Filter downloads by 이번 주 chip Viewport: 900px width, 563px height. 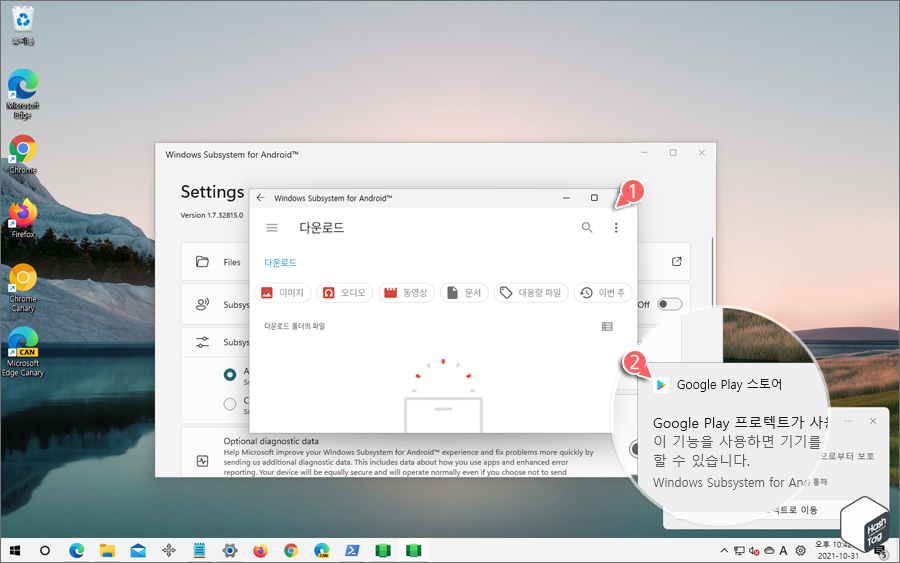pyautogui.click(x=603, y=293)
